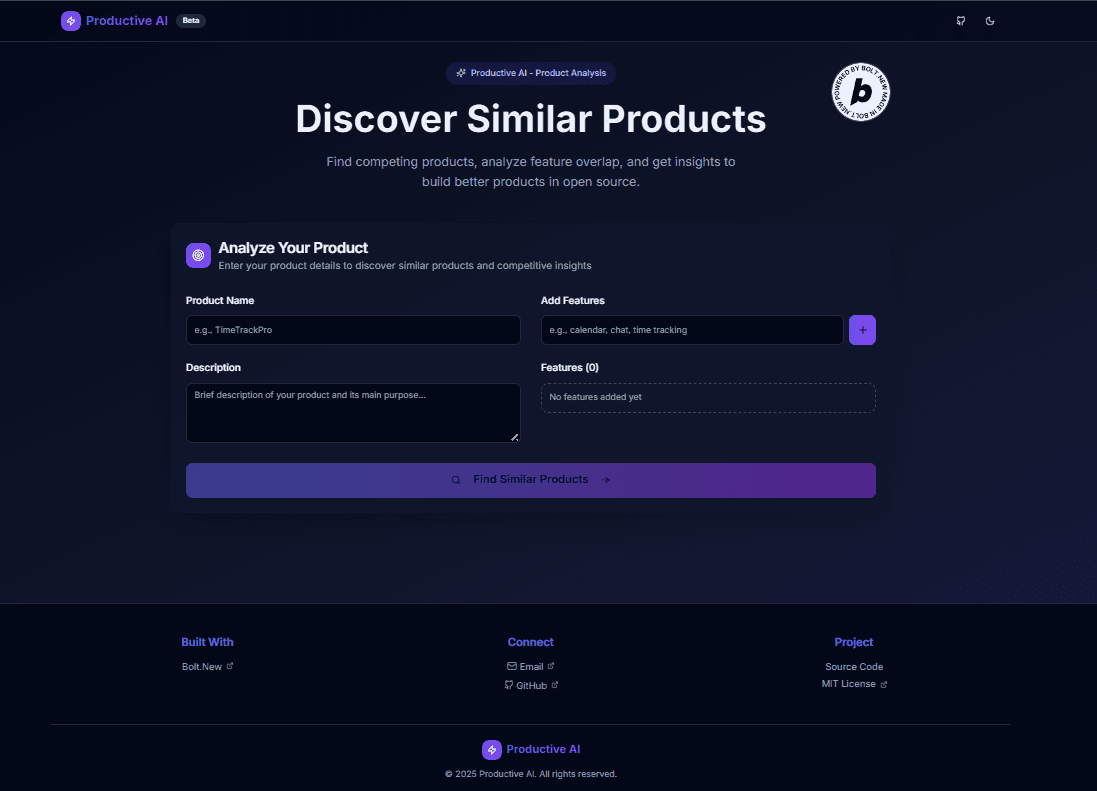Click the Productive AI header brand text
1097x791 pixels.
pyautogui.click(x=127, y=21)
